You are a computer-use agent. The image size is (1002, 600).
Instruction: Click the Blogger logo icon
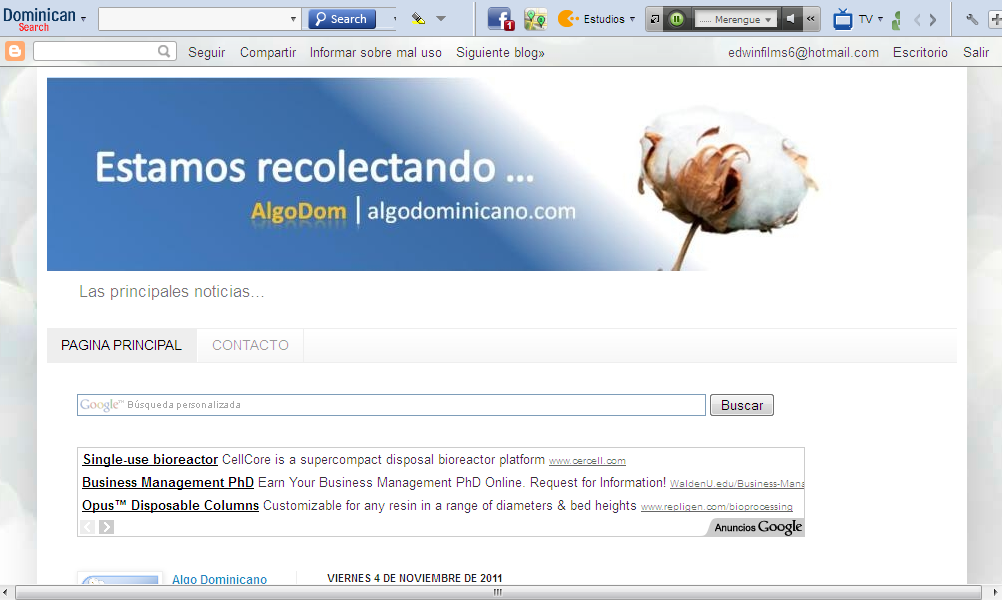[15, 51]
